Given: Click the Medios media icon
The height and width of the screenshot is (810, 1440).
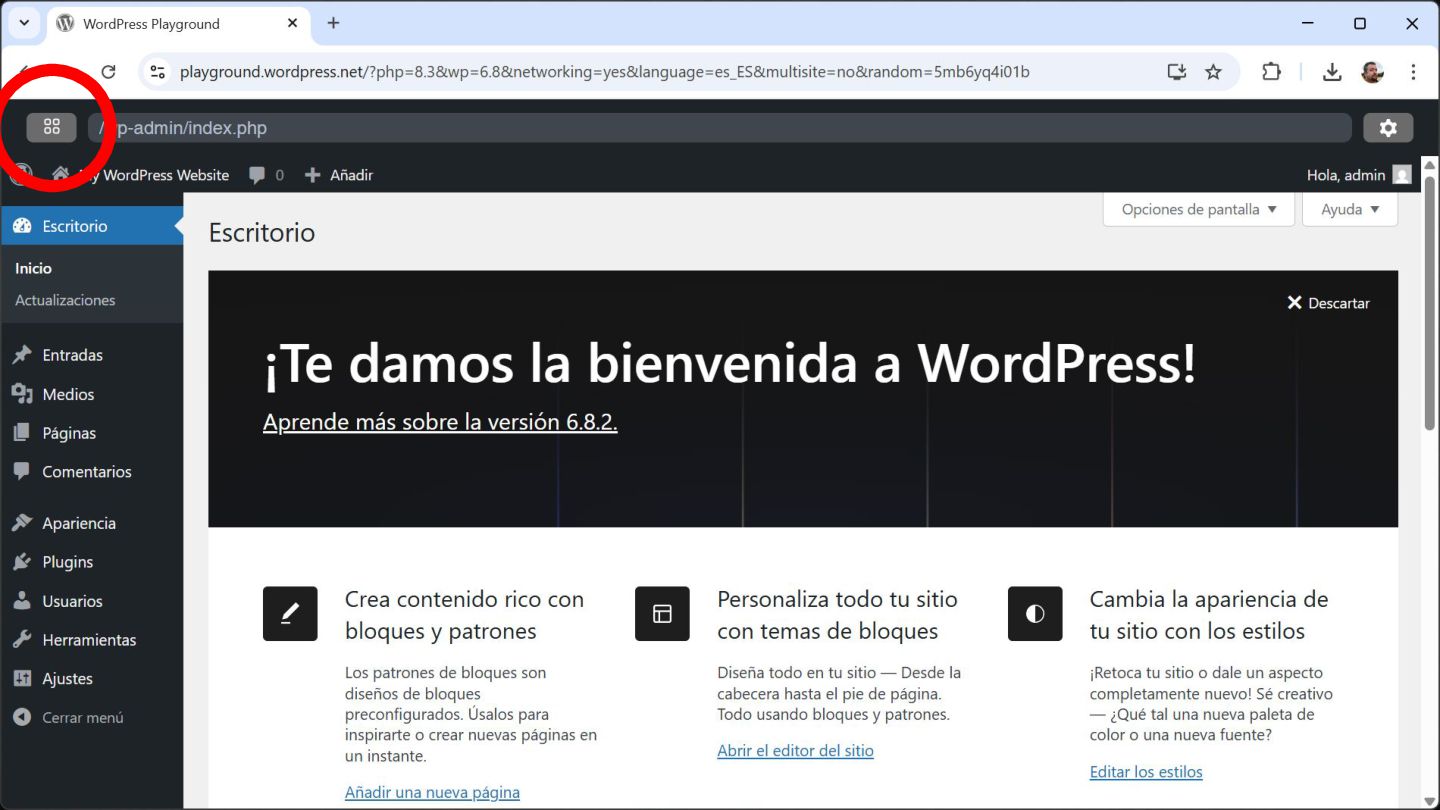Looking at the screenshot, I should [x=22, y=394].
